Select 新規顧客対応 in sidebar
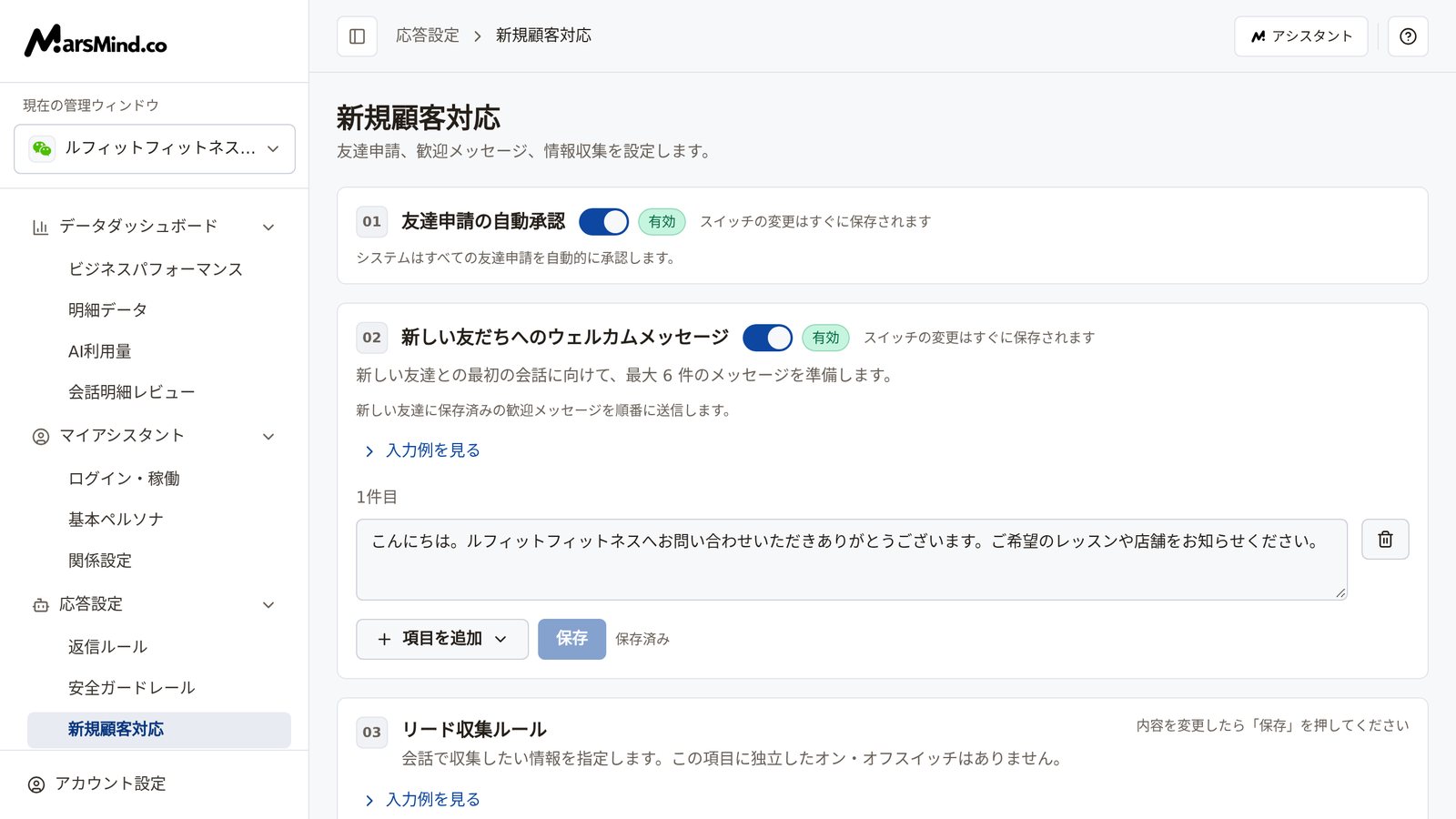Viewport: 1456px width, 819px height. (159, 730)
